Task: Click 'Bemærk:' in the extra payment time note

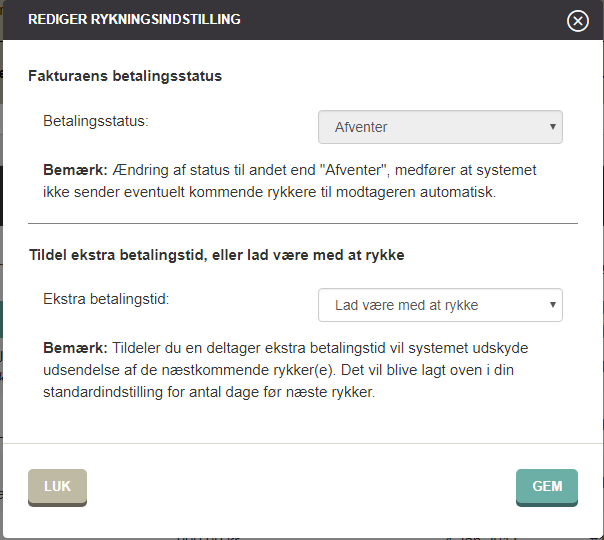Action: [x=76, y=348]
